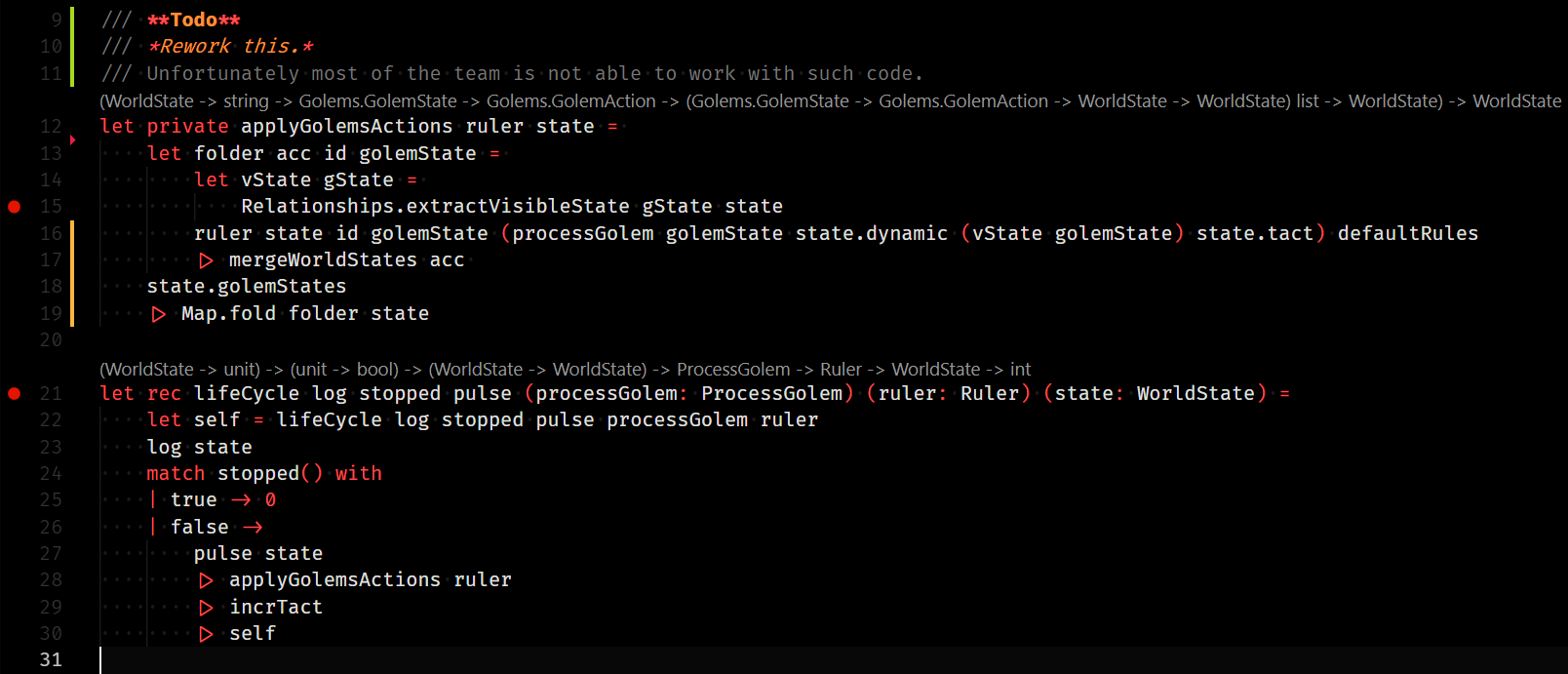1568x674 pixels.
Task: Remove the breakpoint dot on line 15
Action: click(x=14, y=207)
